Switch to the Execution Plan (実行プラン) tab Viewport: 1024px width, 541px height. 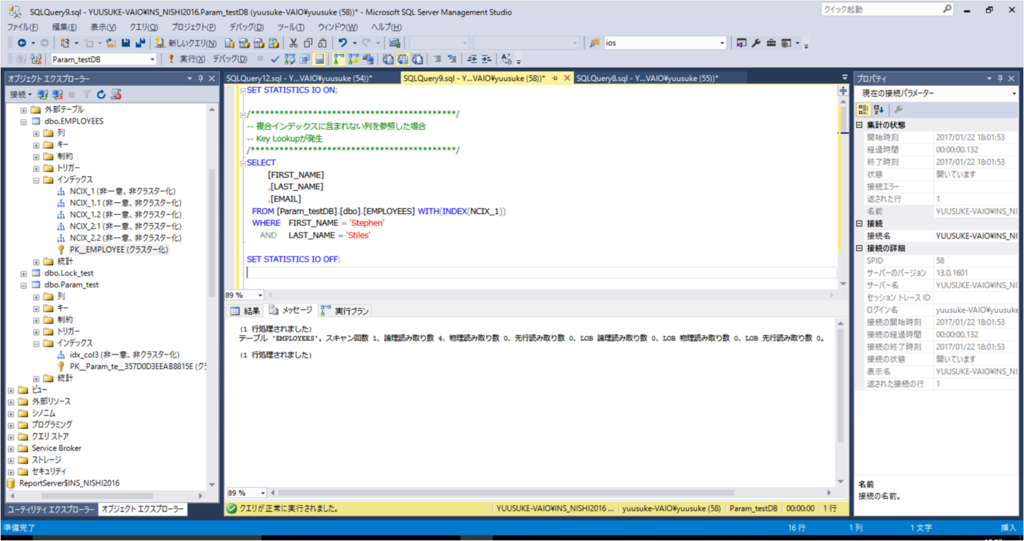[x=345, y=311]
